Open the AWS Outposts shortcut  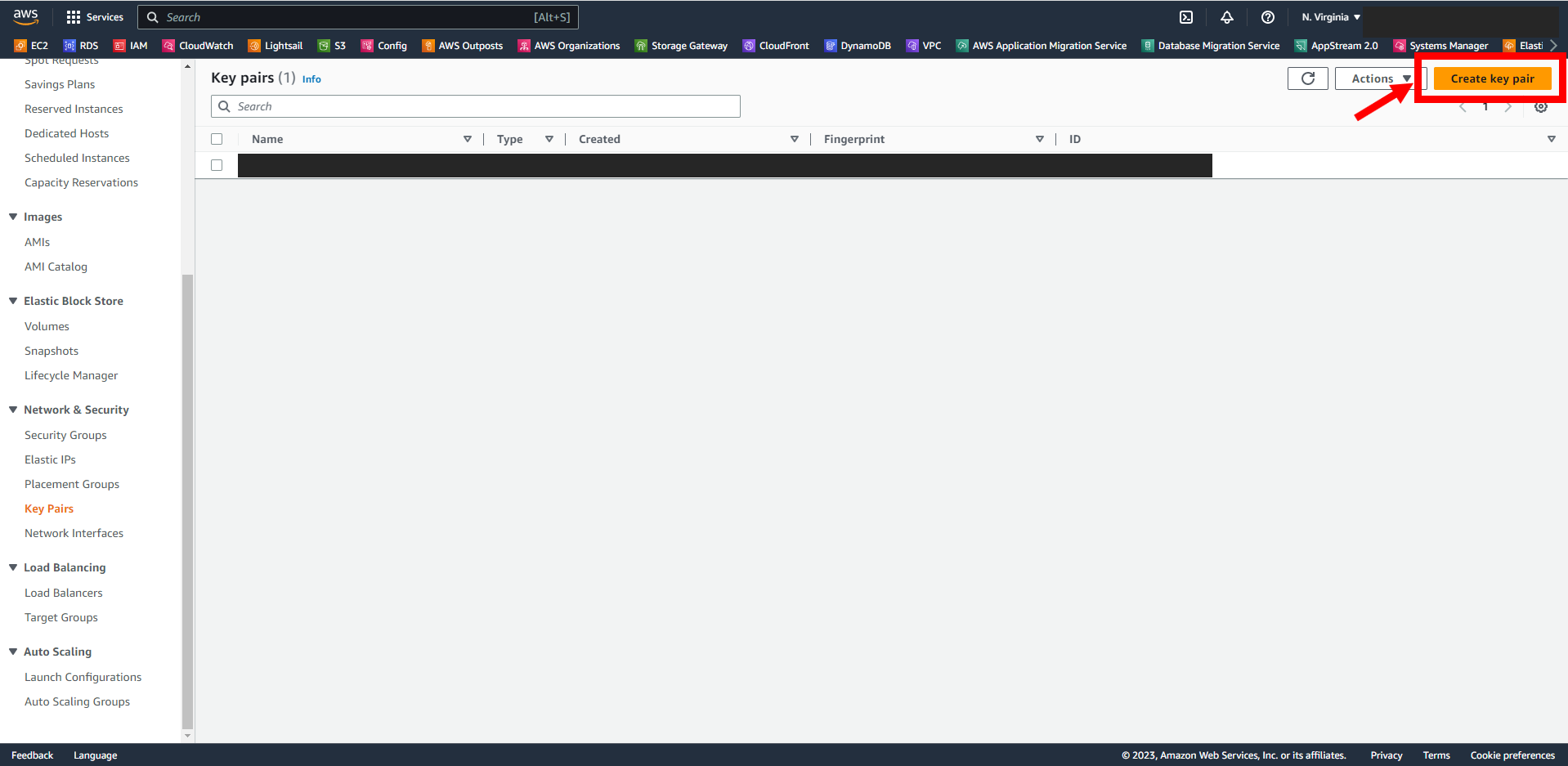pyautogui.click(x=463, y=46)
